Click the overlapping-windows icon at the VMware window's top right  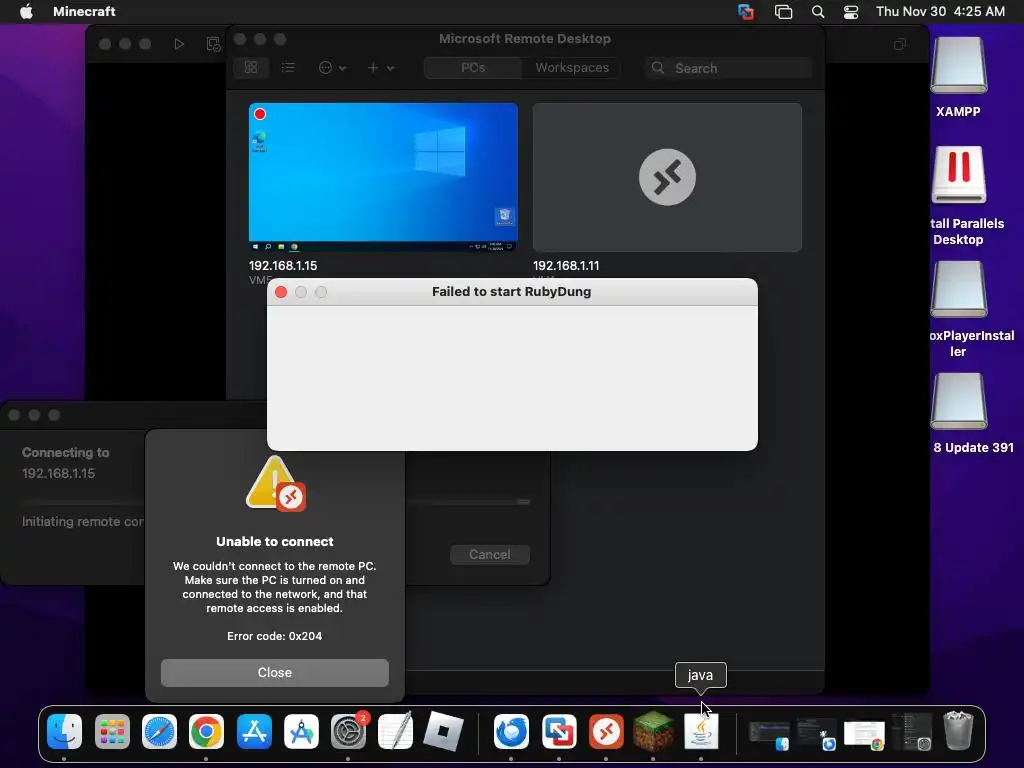pyautogui.click(x=900, y=44)
